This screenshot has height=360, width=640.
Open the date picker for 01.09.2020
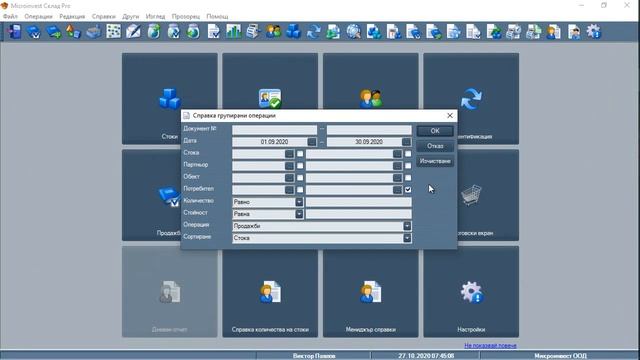pos(312,142)
